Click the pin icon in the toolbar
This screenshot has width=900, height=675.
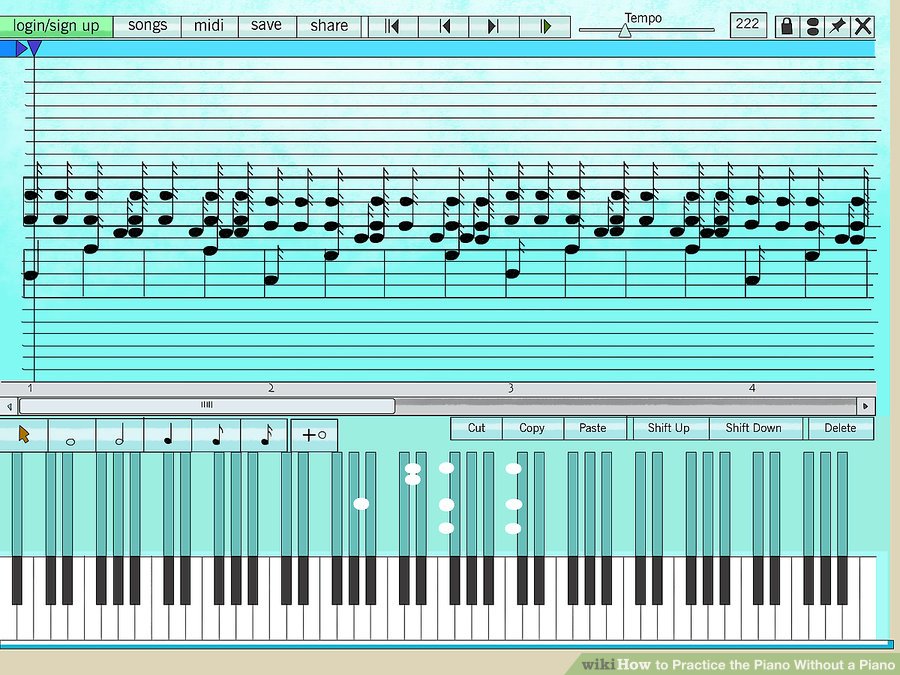(837, 25)
